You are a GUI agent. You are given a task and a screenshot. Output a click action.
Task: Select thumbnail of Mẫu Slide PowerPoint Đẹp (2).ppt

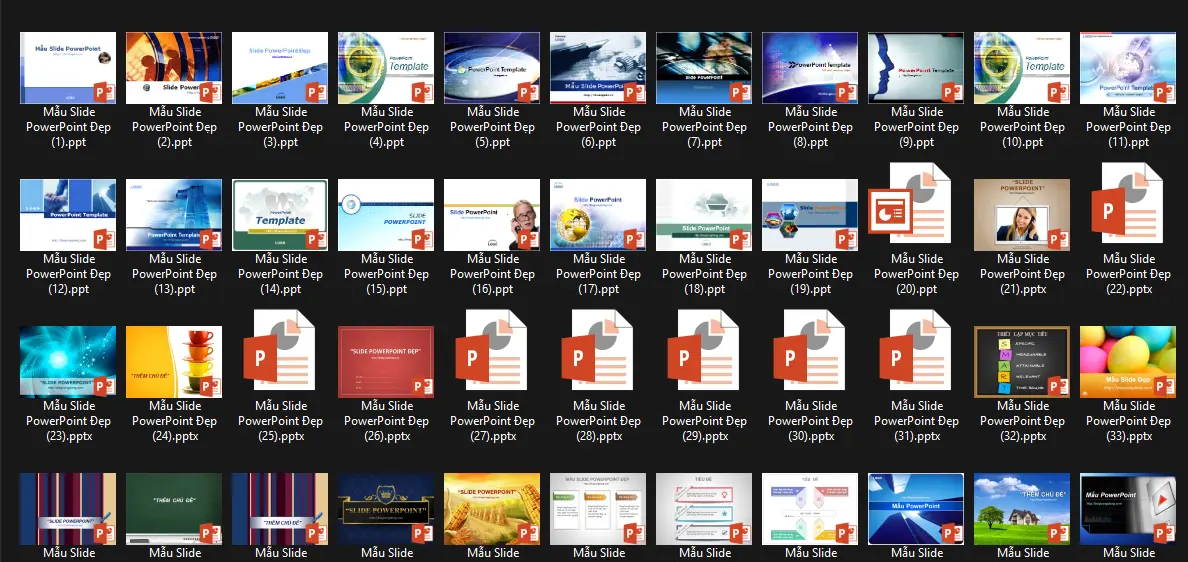click(174, 68)
